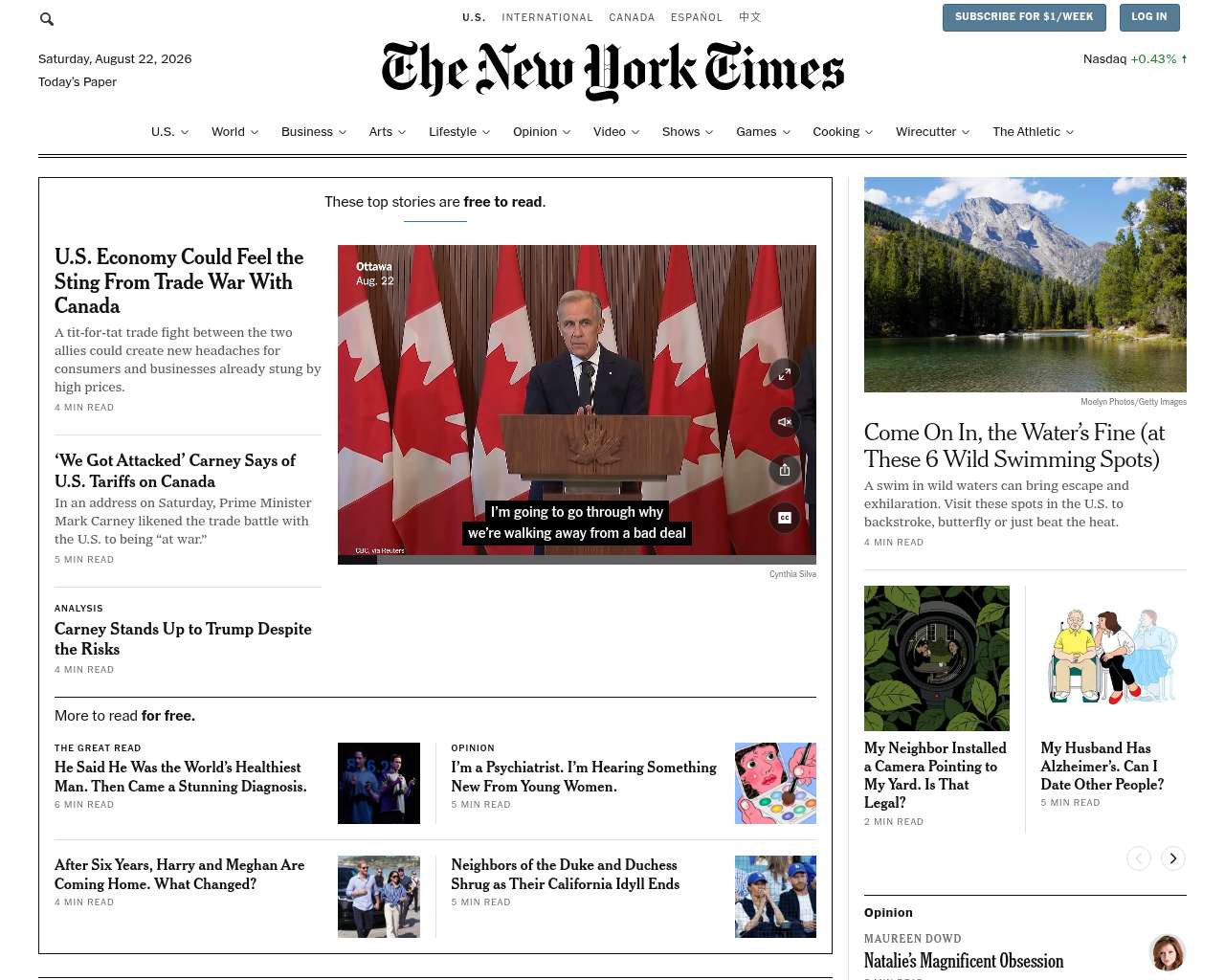Expand the Business section menu
This screenshot has width=1225, height=980.
(314, 132)
